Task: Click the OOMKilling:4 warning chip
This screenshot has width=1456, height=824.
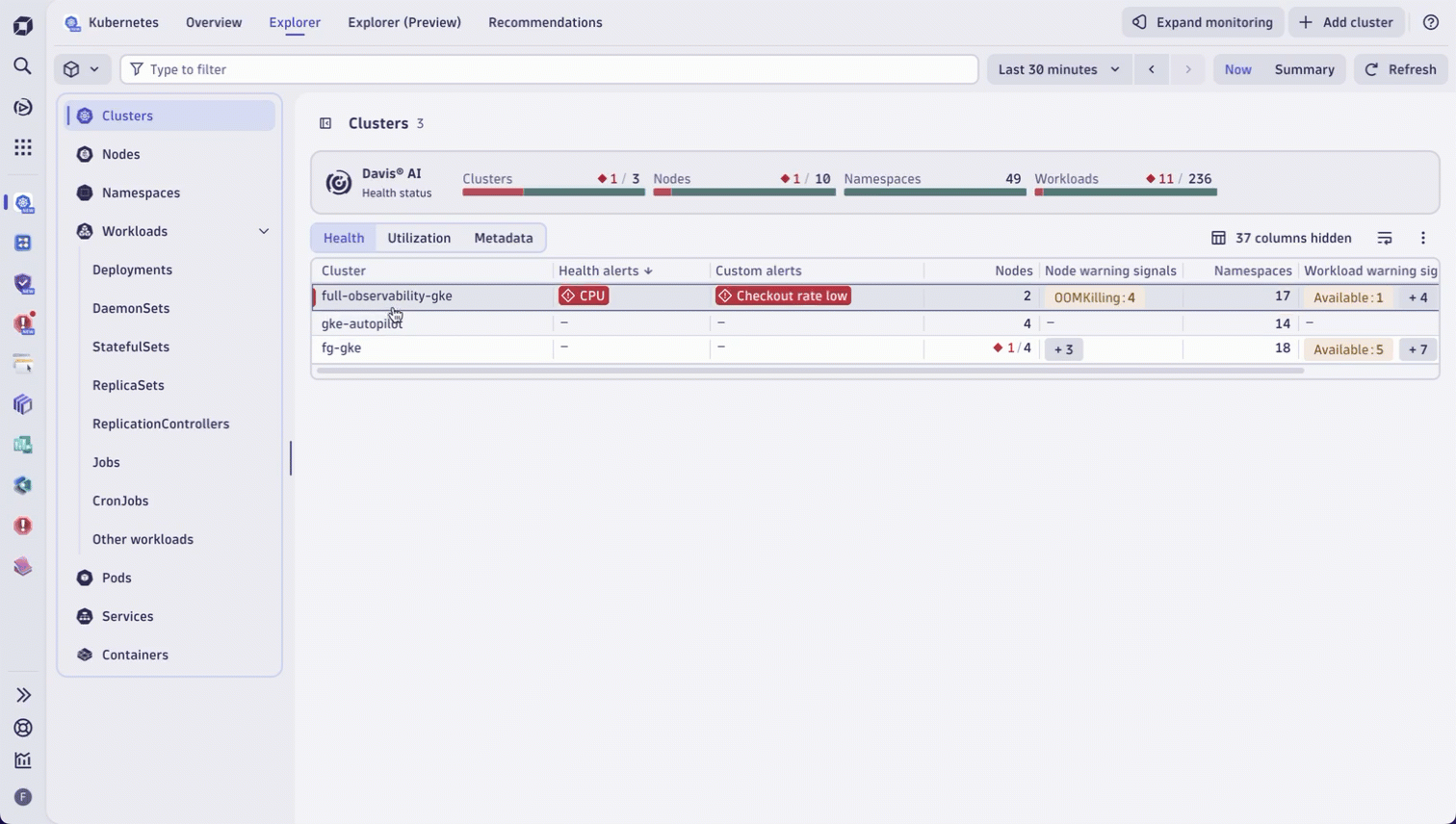Action: 1094,297
